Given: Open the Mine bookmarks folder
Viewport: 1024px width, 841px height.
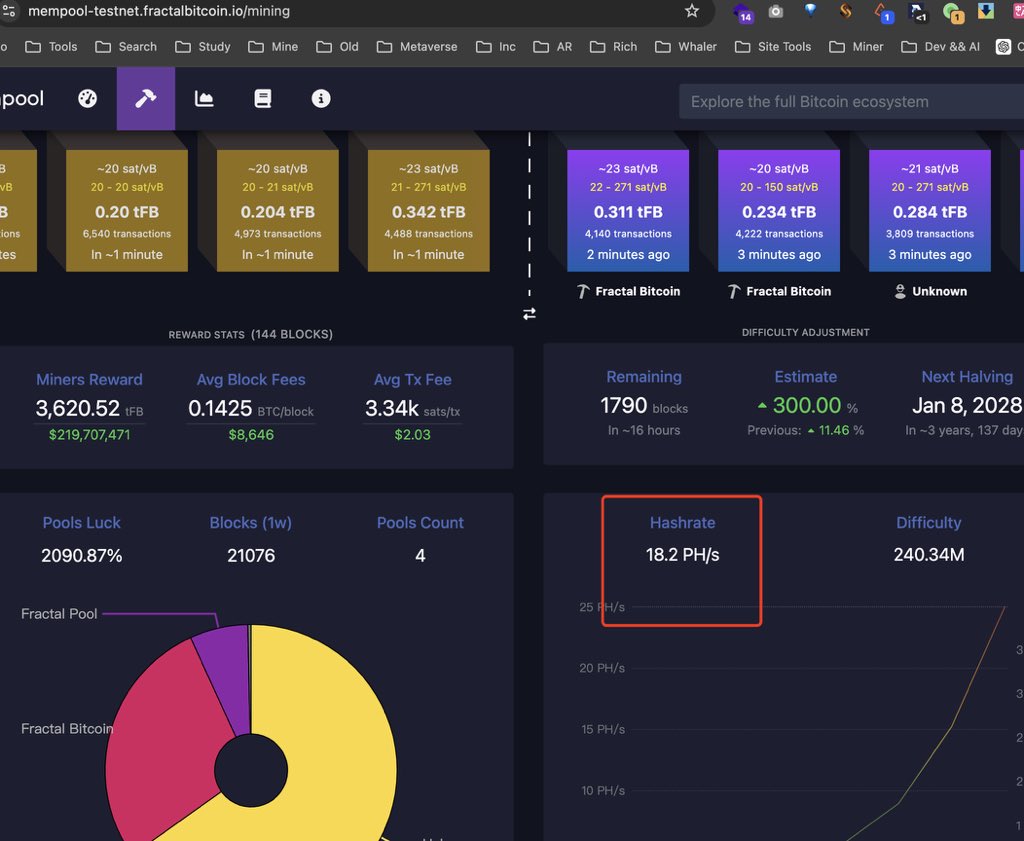Looking at the screenshot, I should click(273, 47).
